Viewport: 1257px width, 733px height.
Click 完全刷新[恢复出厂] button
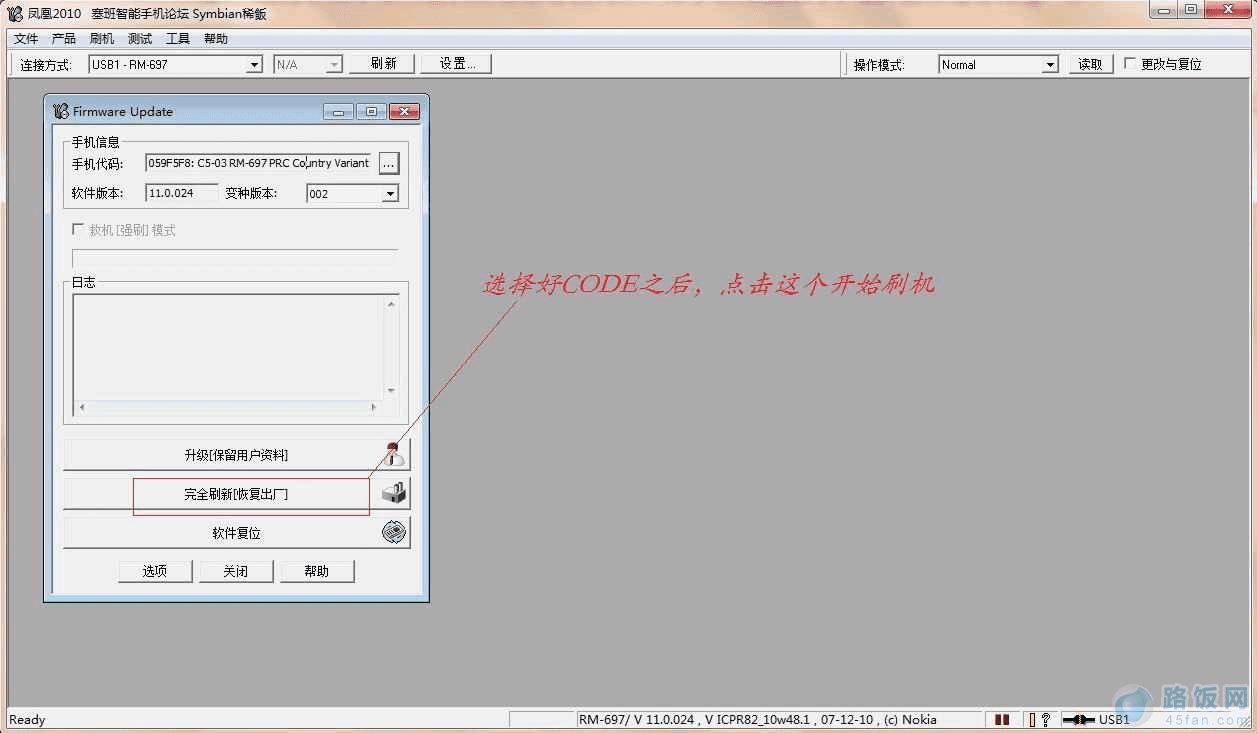[236, 494]
